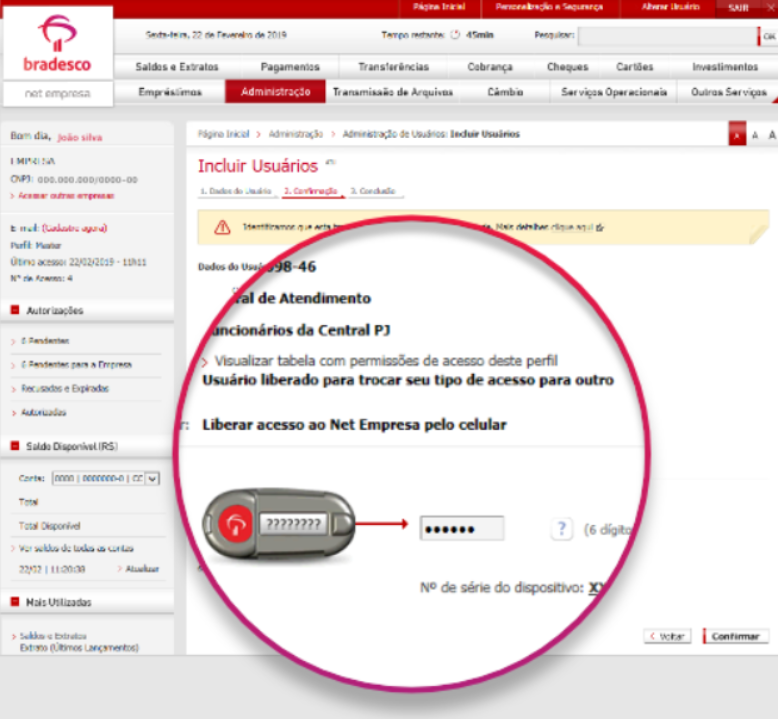Click the 'clique aqui' link in warning
This screenshot has height=719, width=778.
click(572, 227)
